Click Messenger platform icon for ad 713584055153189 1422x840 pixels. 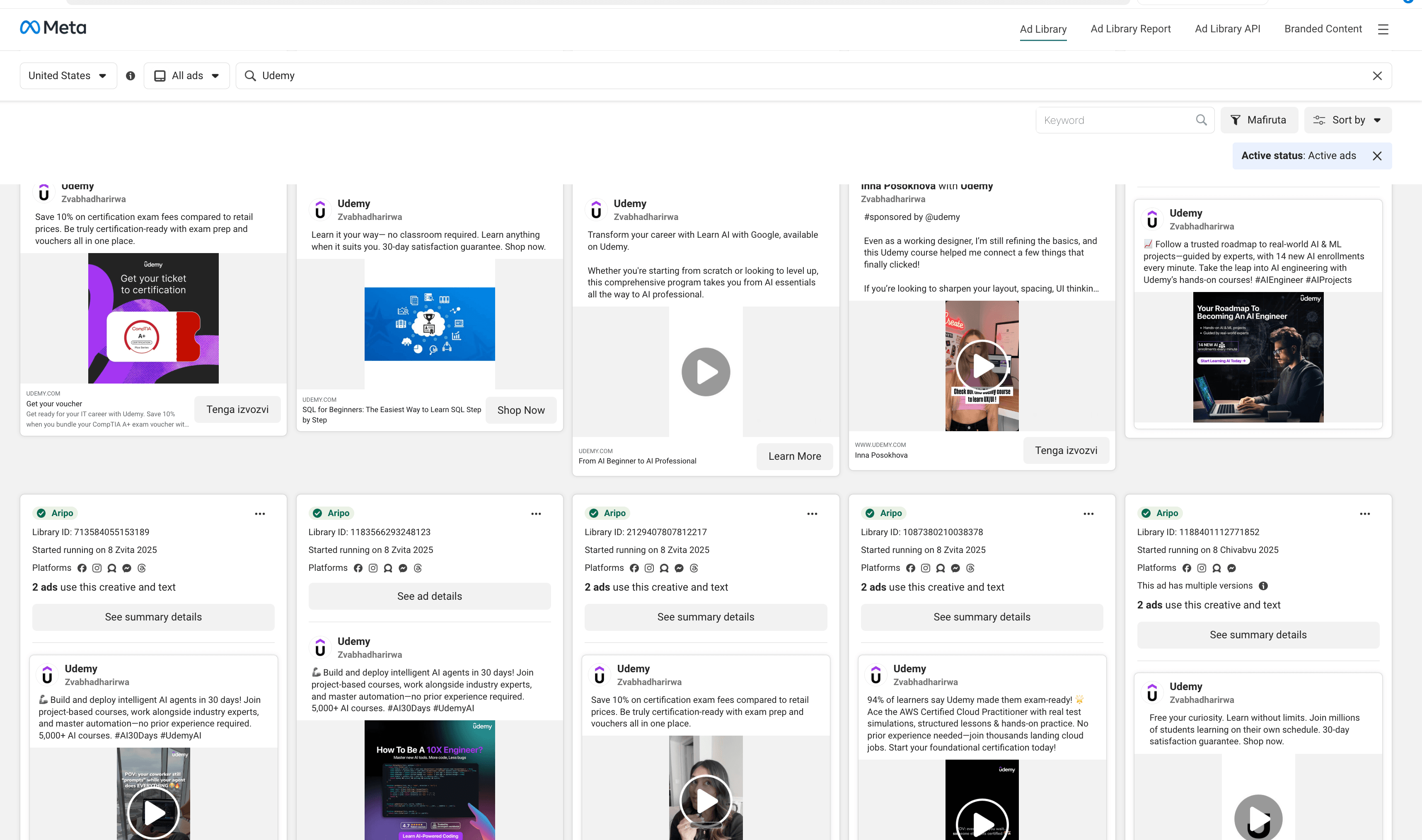click(x=127, y=568)
